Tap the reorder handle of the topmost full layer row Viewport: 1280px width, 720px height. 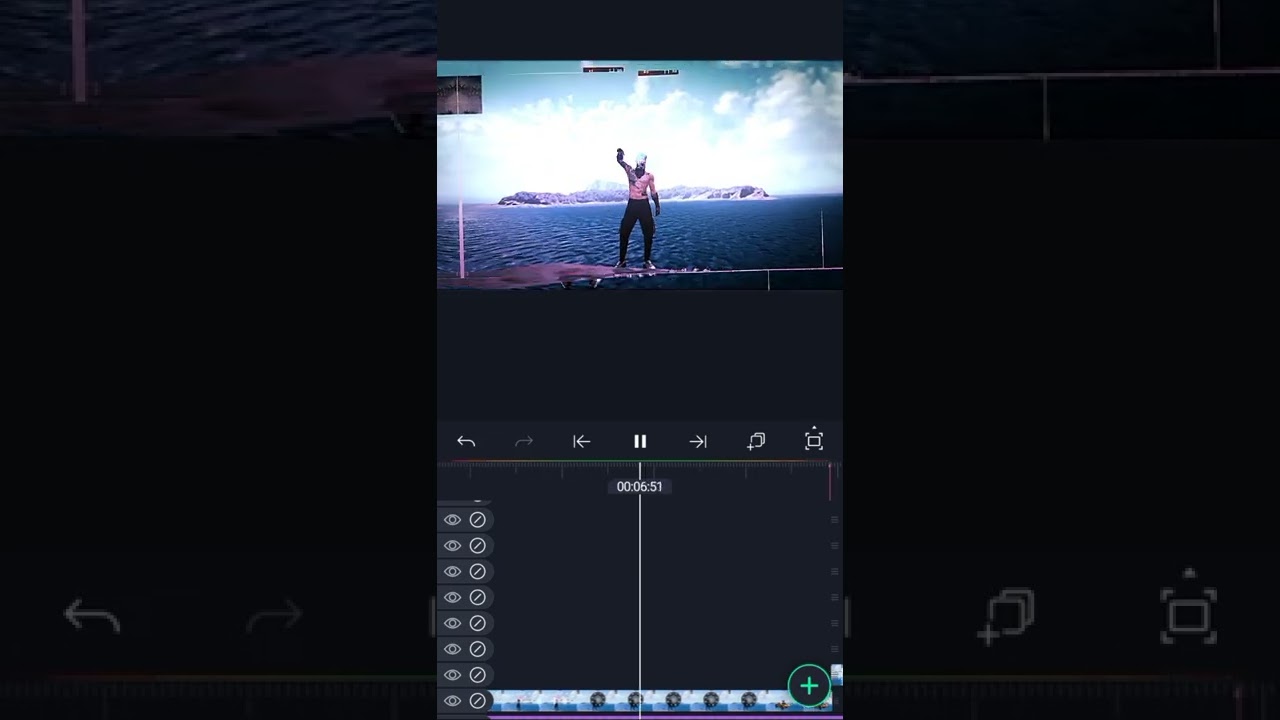tap(834, 520)
